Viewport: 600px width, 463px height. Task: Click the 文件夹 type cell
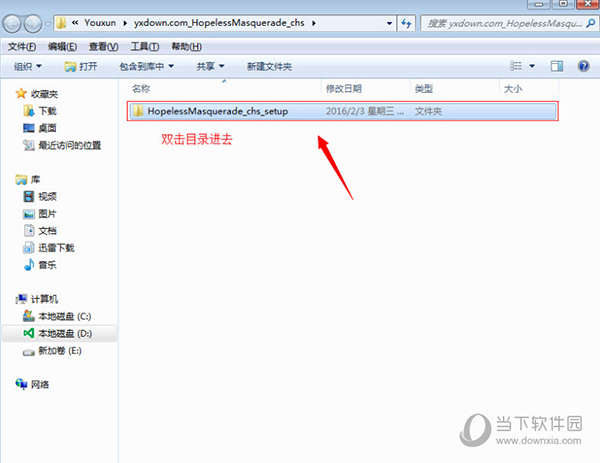coord(428,111)
